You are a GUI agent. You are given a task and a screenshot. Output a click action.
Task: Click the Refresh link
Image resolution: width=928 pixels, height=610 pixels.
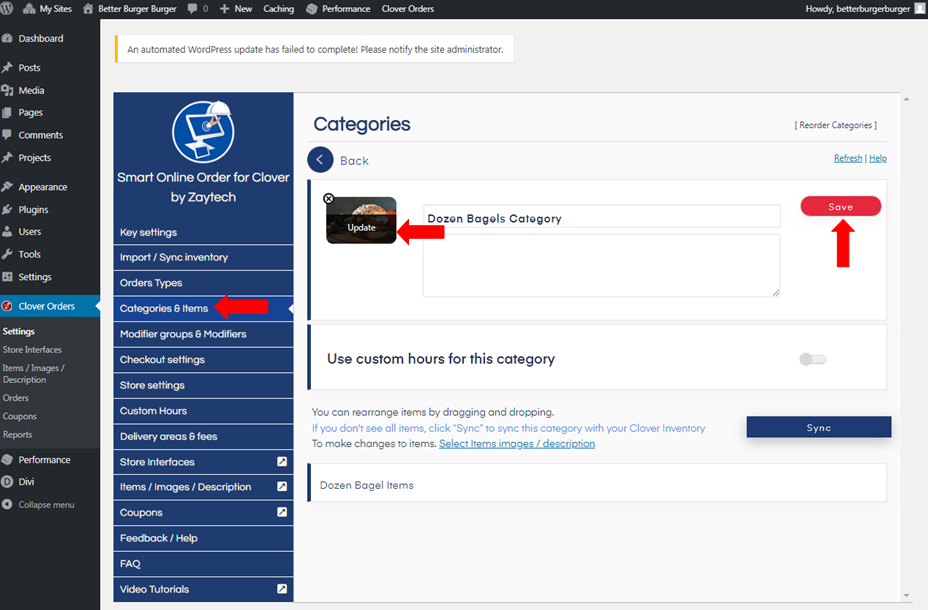click(x=848, y=158)
